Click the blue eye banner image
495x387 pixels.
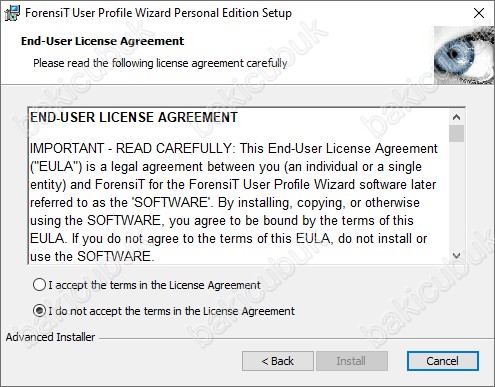click(x=464, y=55)
